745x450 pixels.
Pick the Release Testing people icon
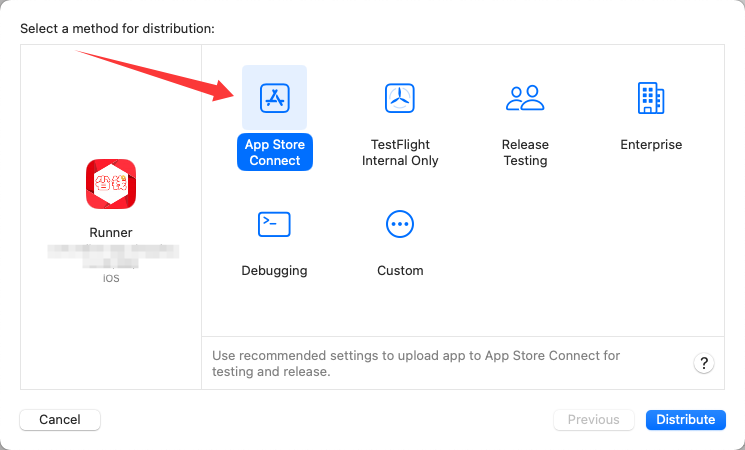click(525, 98)
